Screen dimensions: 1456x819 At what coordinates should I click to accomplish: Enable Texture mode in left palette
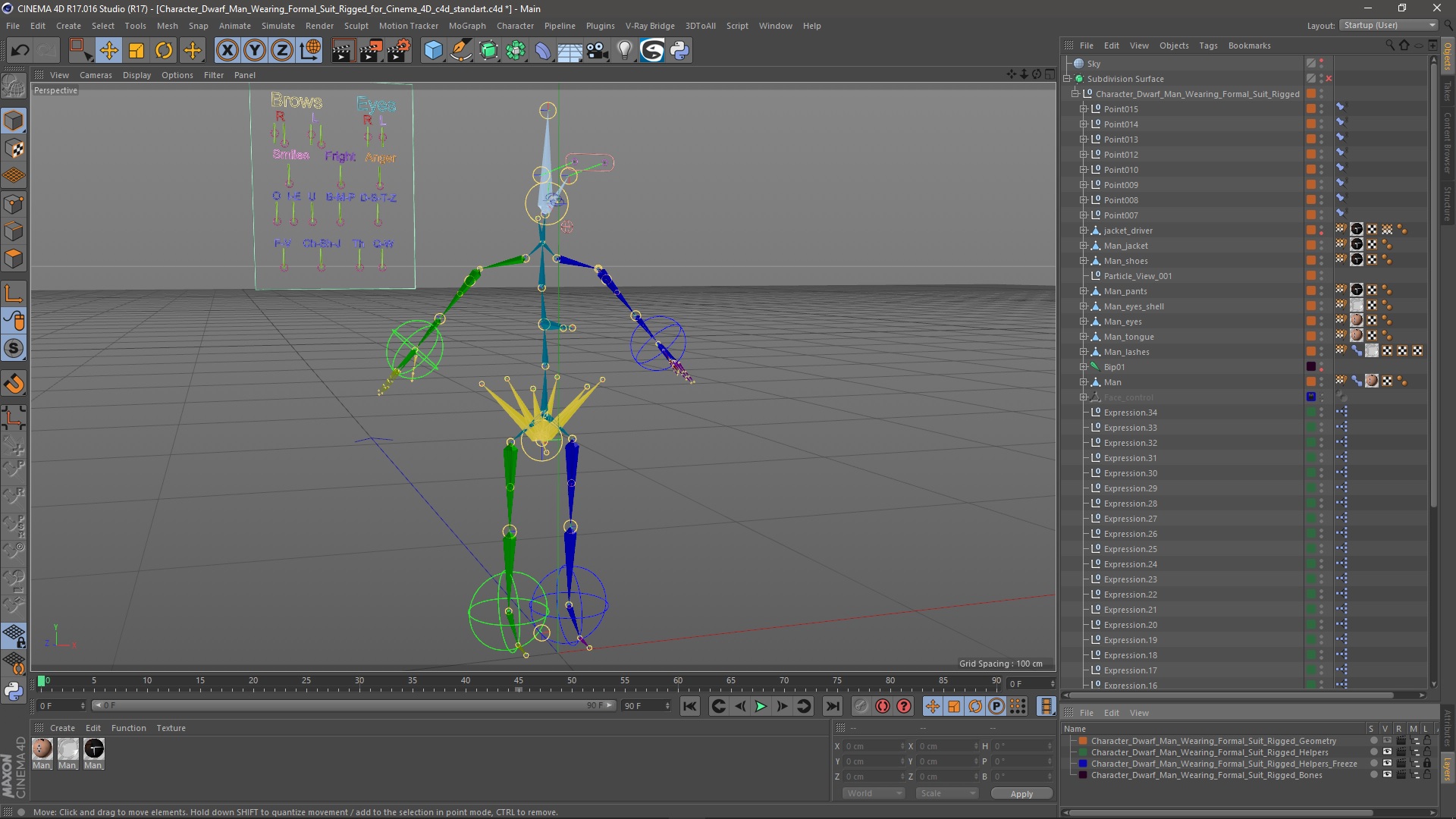[x=14, y=149]
